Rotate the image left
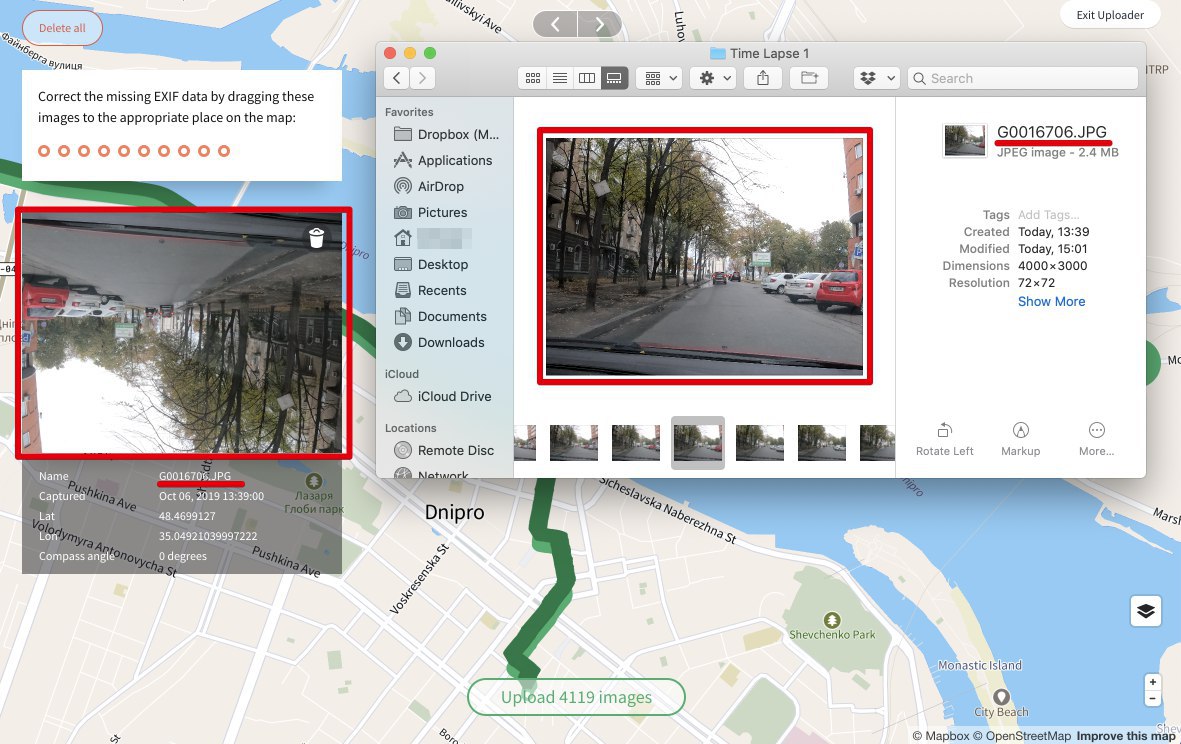 (944, 440)
